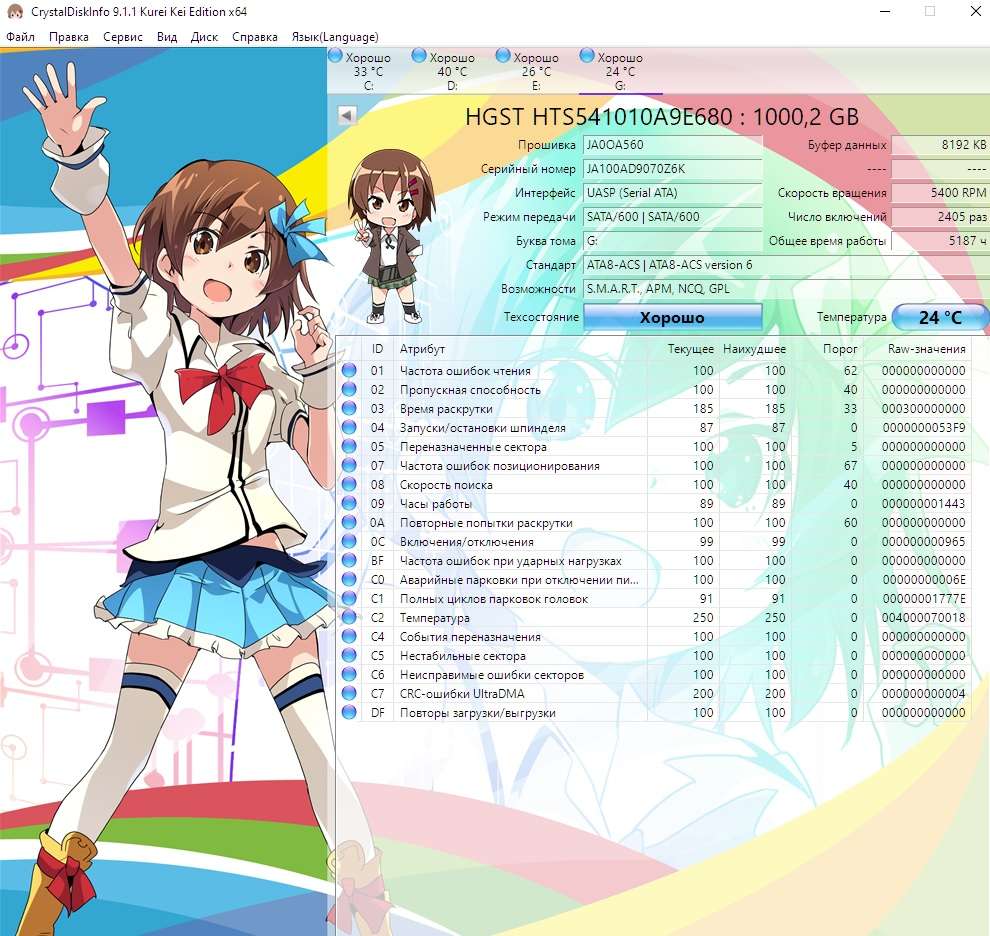This screenshot has height=936, width=990.
Task: Open the Справка menu
Action: pos(254,37)
